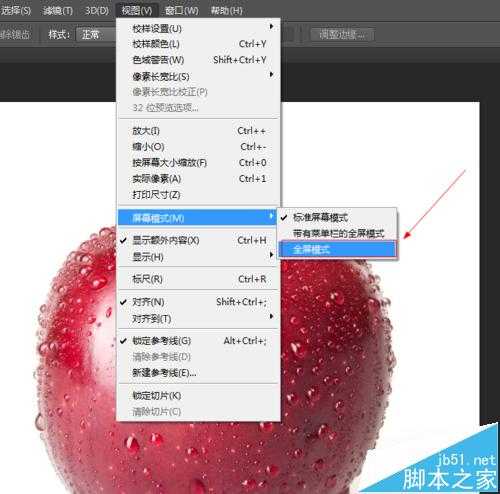Viewport: 500px width, 494px height.
Task: Select 缩小(O) zoom out item
Action: [198, 147]
